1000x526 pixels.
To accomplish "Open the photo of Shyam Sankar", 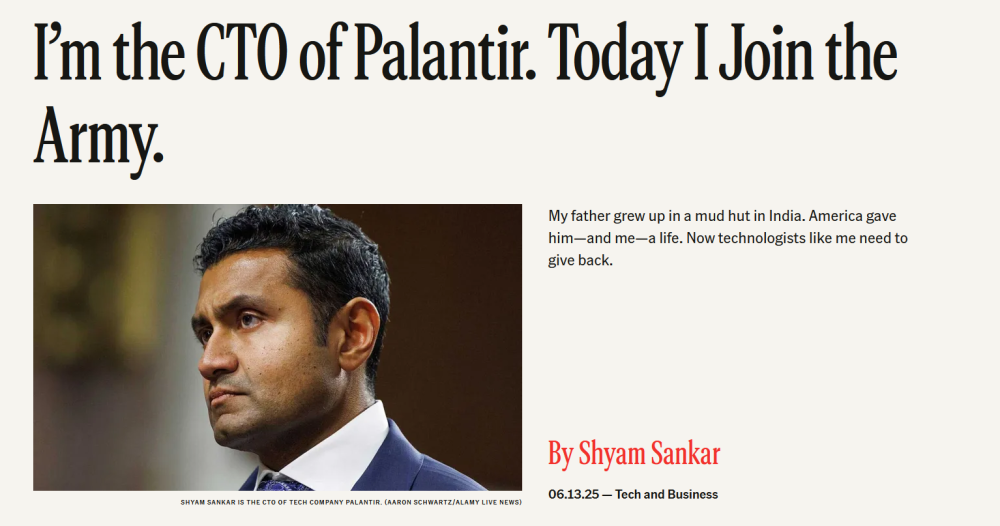I will pos(277,347).
